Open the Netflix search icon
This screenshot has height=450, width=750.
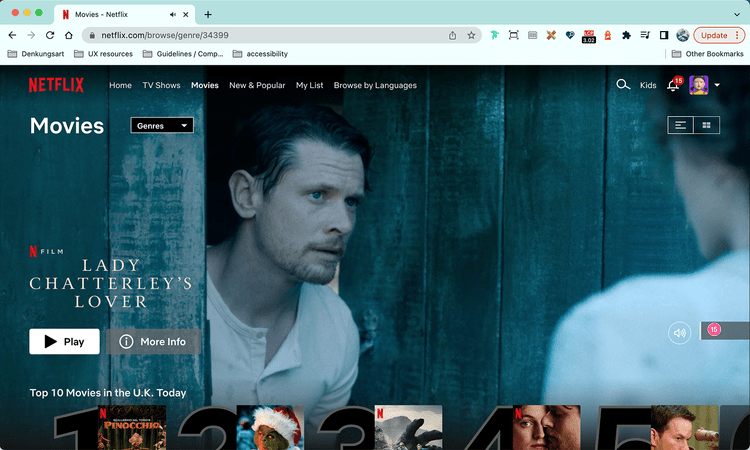click(623, 85)
